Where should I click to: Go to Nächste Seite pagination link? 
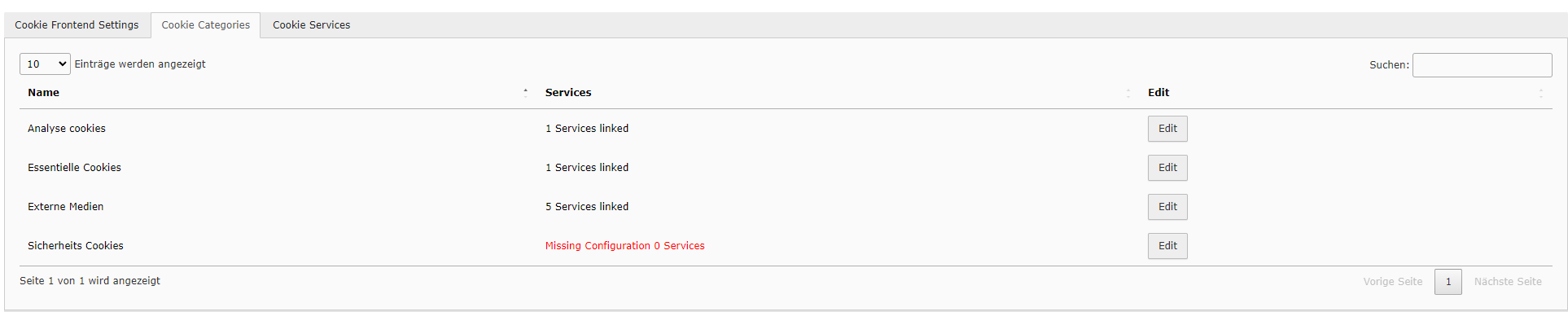(x=1508, y=282)
